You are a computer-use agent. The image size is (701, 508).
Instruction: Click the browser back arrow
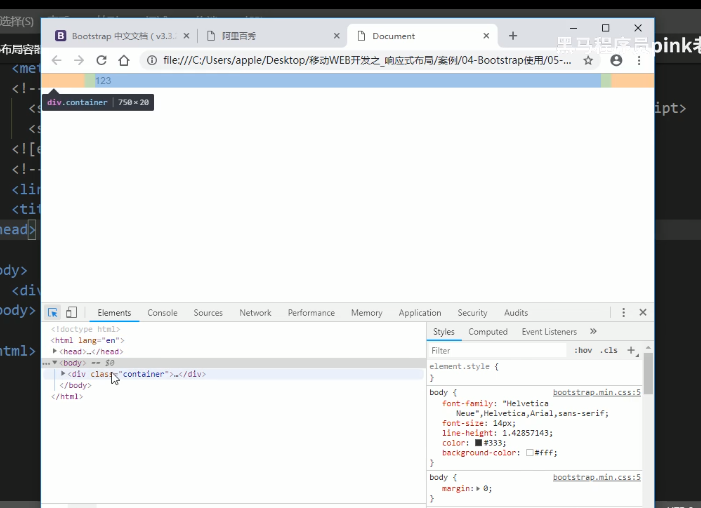(x=56, y=60)
